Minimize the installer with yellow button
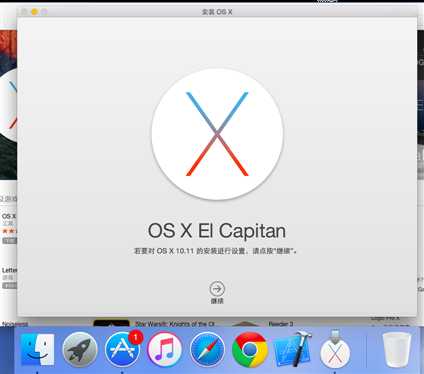Viewport: 424px width, 374px height. pyautogui.click(x=34, y=12)
